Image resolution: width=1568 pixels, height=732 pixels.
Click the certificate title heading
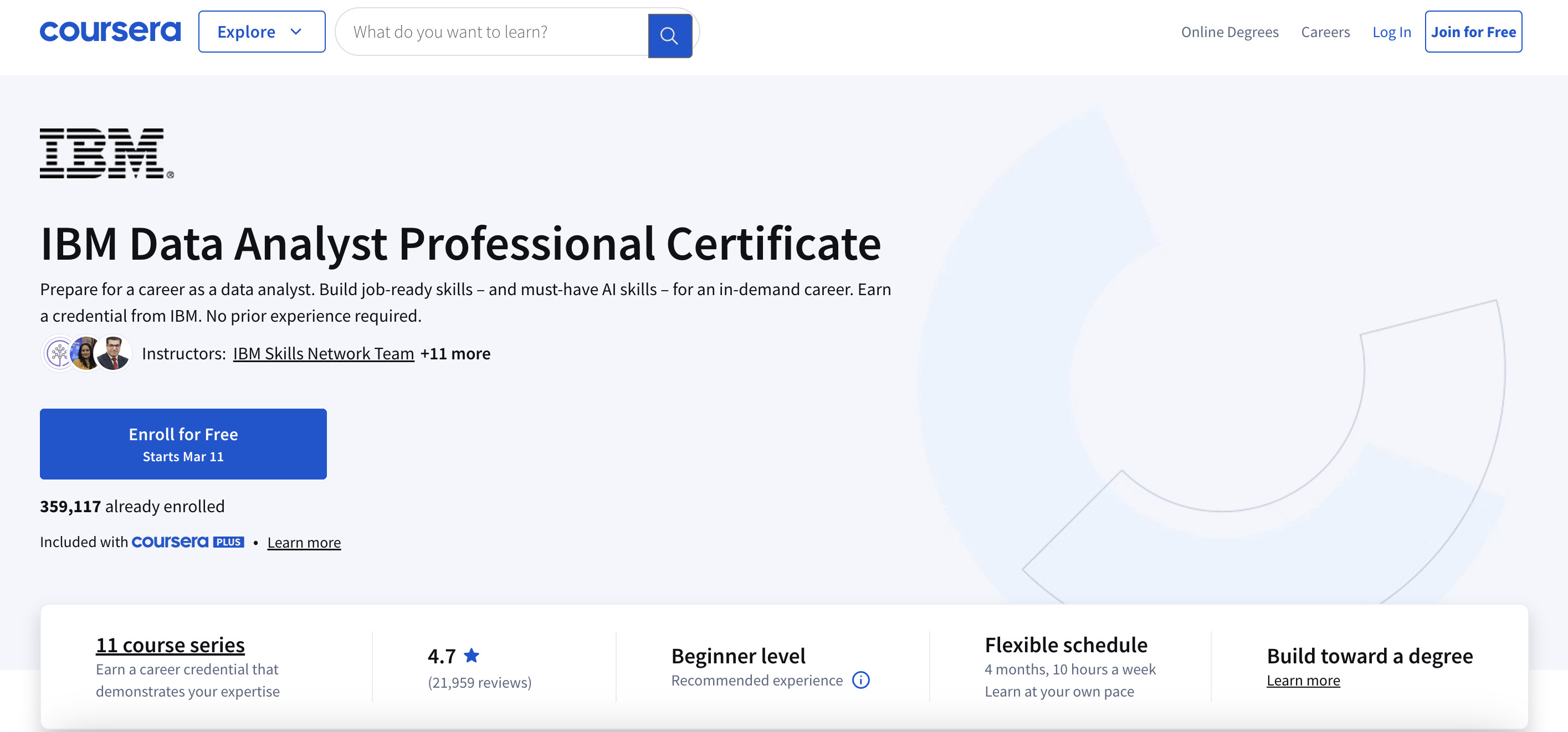point(461,244)
